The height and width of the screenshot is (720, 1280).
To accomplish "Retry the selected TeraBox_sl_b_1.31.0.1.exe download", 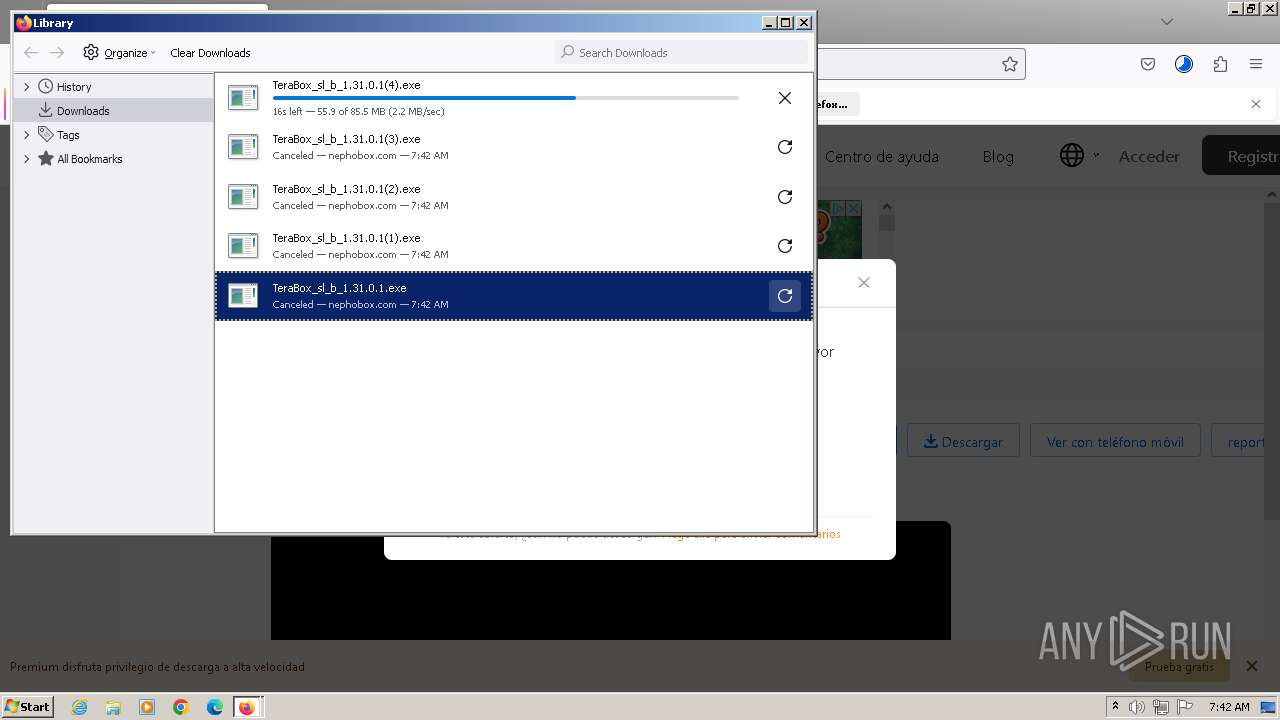I will 785,296.
